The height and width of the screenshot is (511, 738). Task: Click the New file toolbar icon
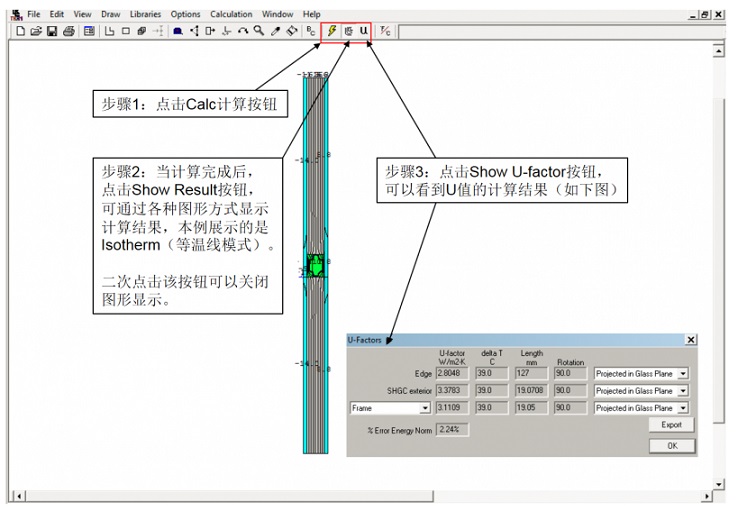click(x=20, y=32)
